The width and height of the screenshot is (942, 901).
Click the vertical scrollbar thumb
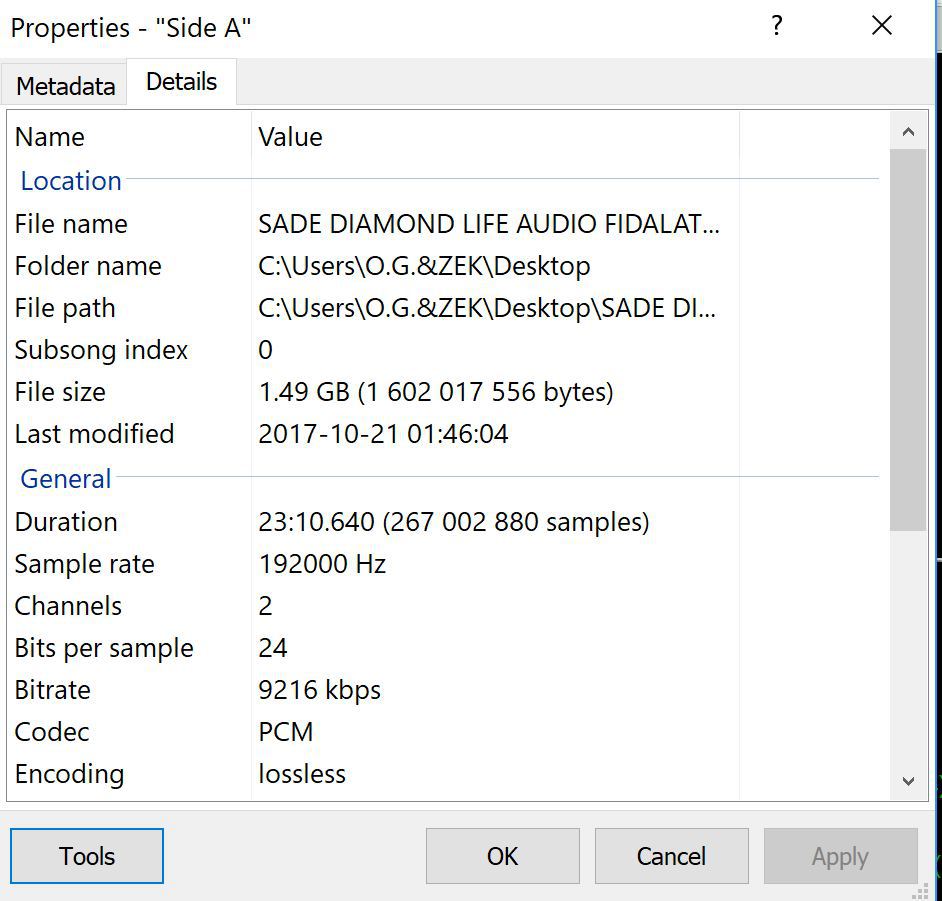[908, 340]
